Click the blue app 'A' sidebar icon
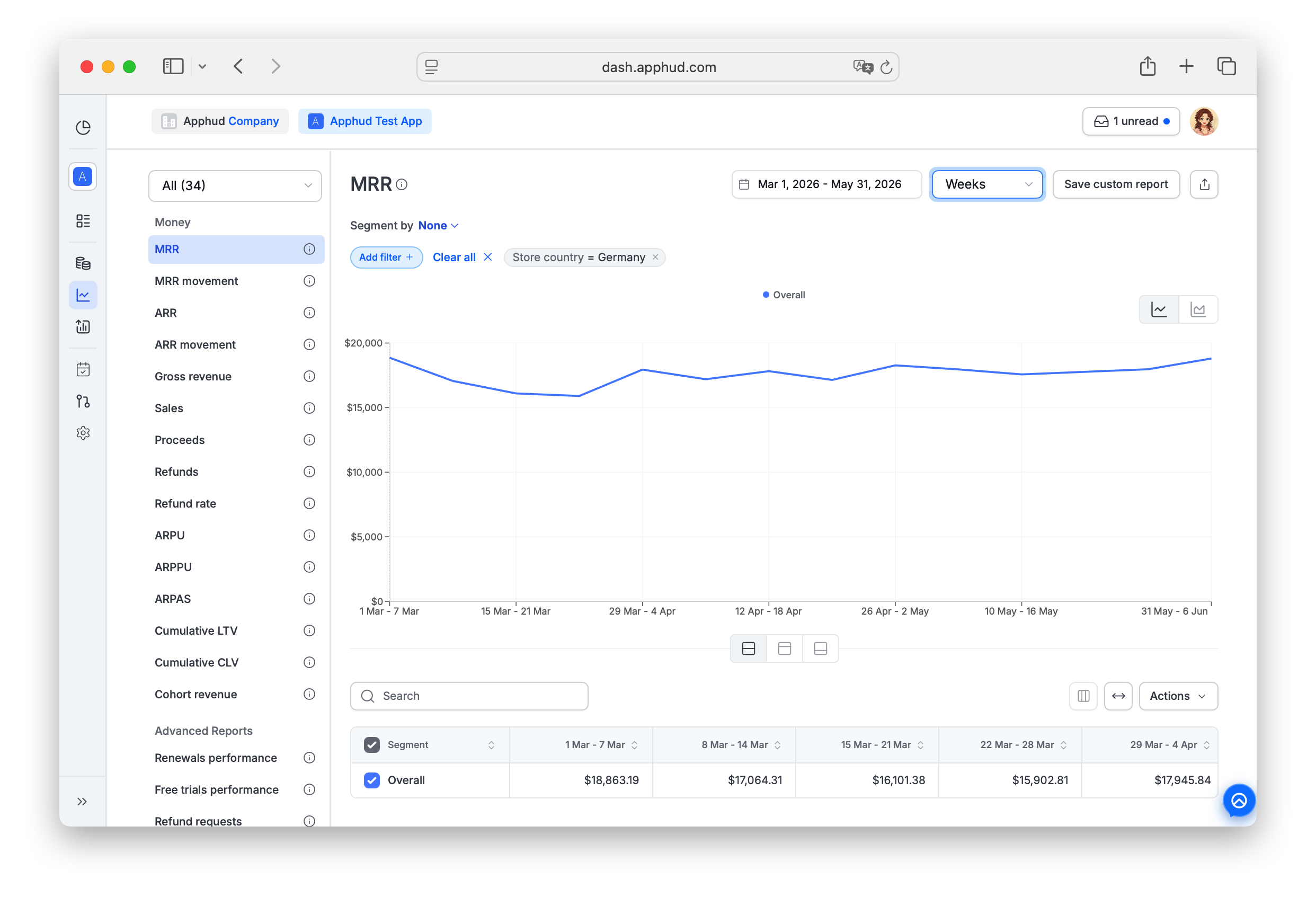 click(x=83, y=176)
